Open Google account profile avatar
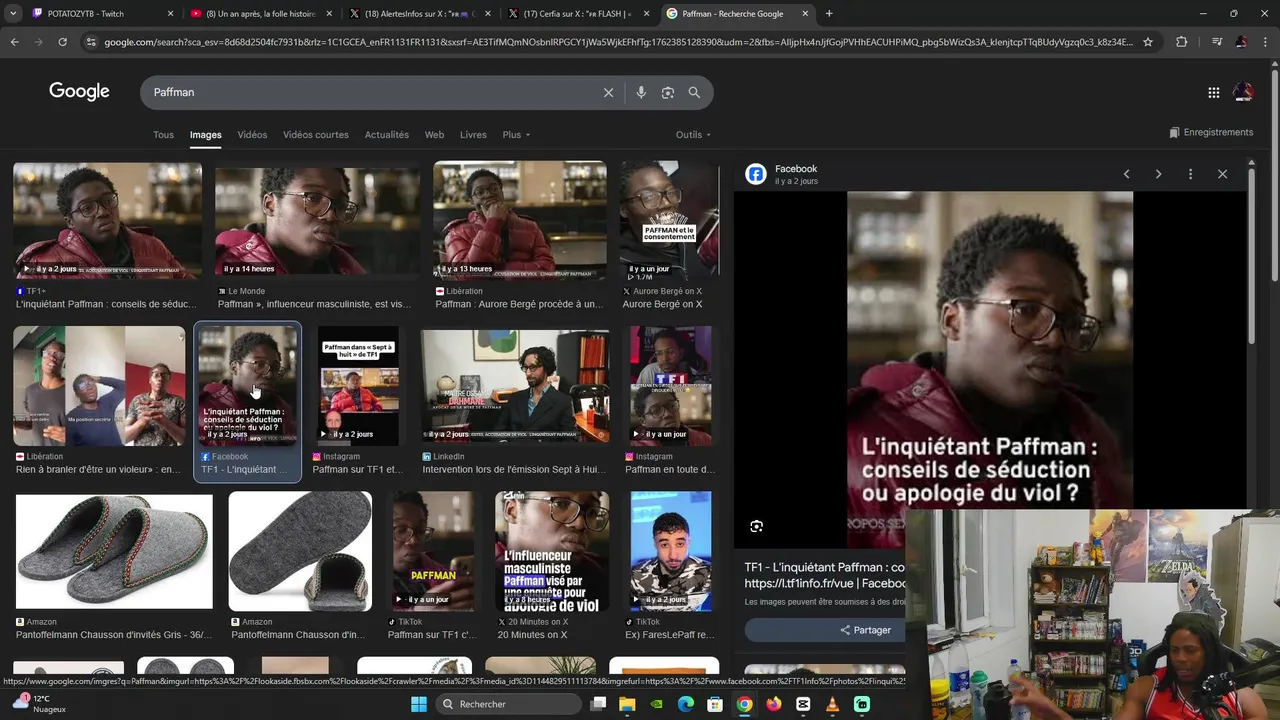This screenshot has width=1280, height=720. pos(1243,92)
